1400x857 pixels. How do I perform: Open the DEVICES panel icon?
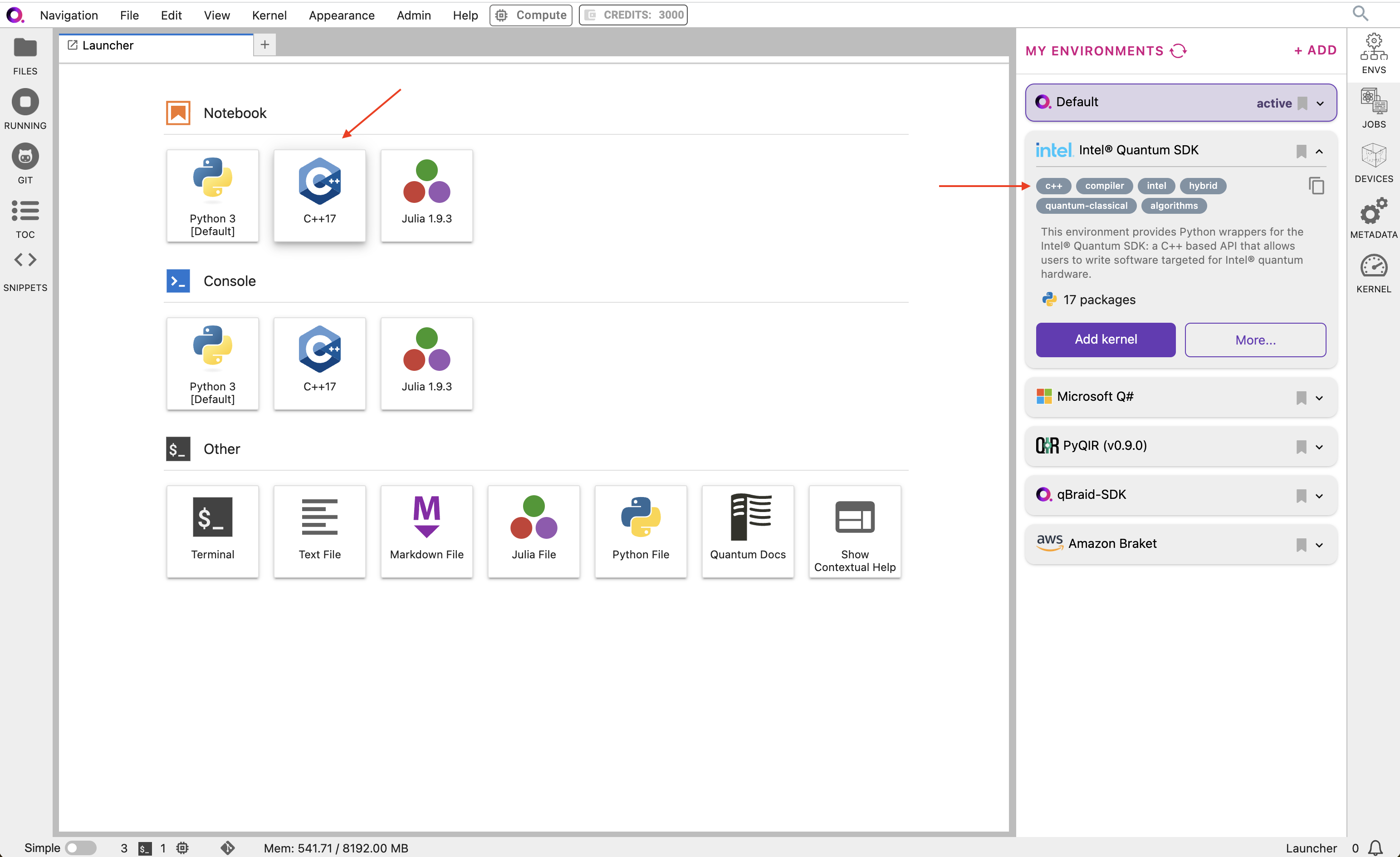[1373, 163]
